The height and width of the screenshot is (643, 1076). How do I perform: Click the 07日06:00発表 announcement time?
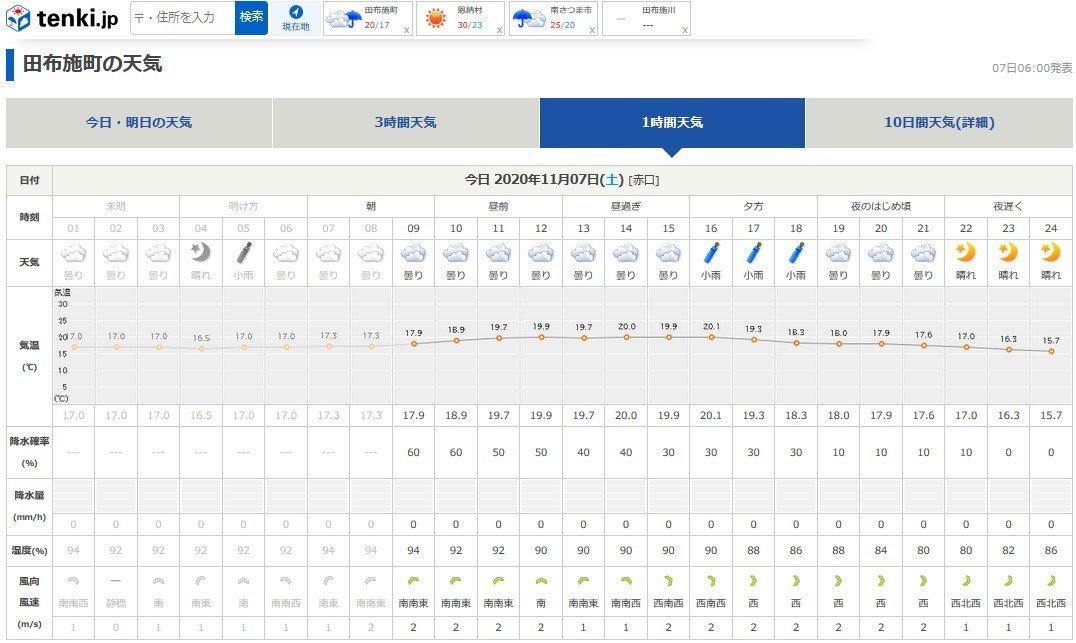pyautogui.click(x=1031, y=68)
